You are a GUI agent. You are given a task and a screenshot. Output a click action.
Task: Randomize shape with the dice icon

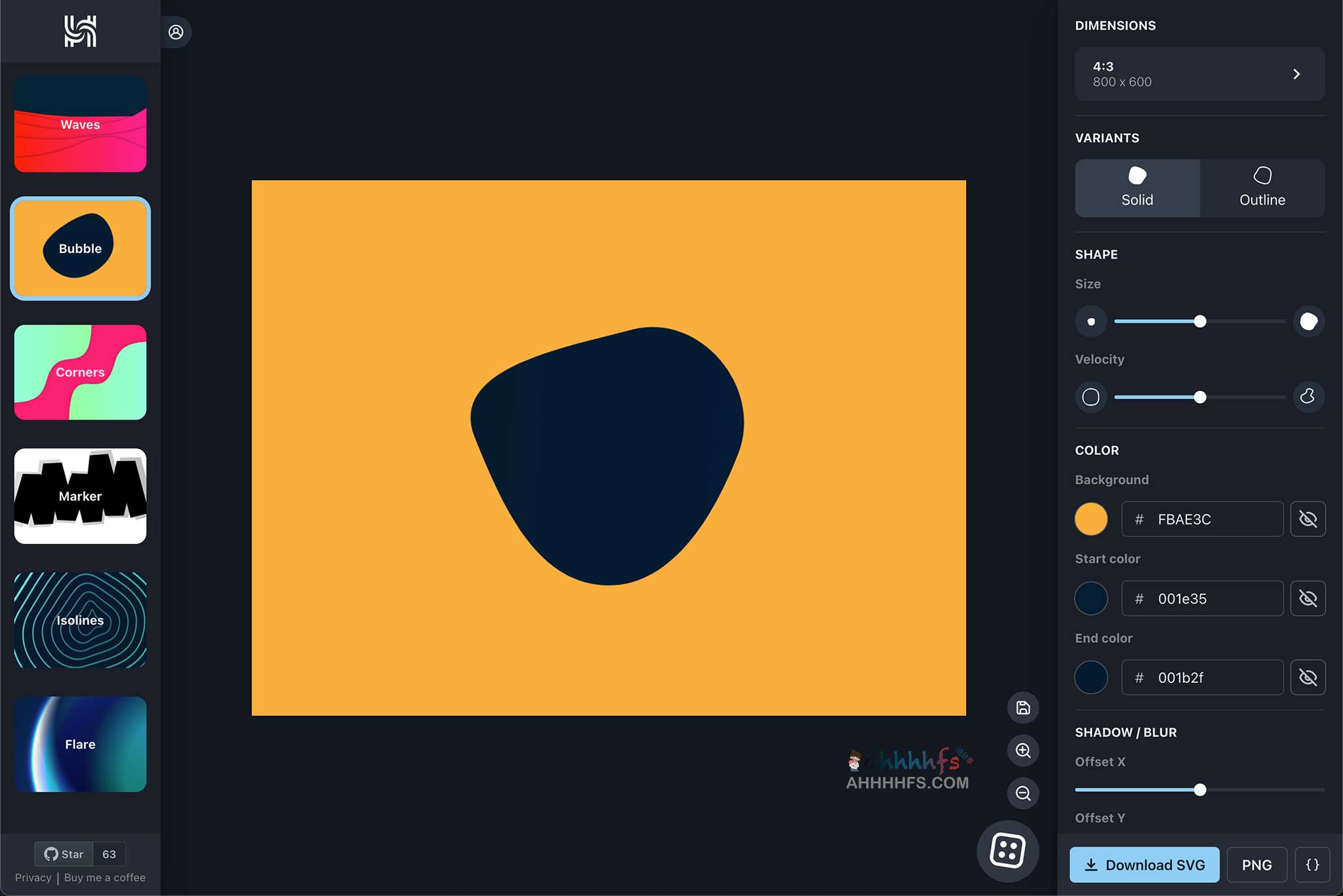tap(1008, 851)
